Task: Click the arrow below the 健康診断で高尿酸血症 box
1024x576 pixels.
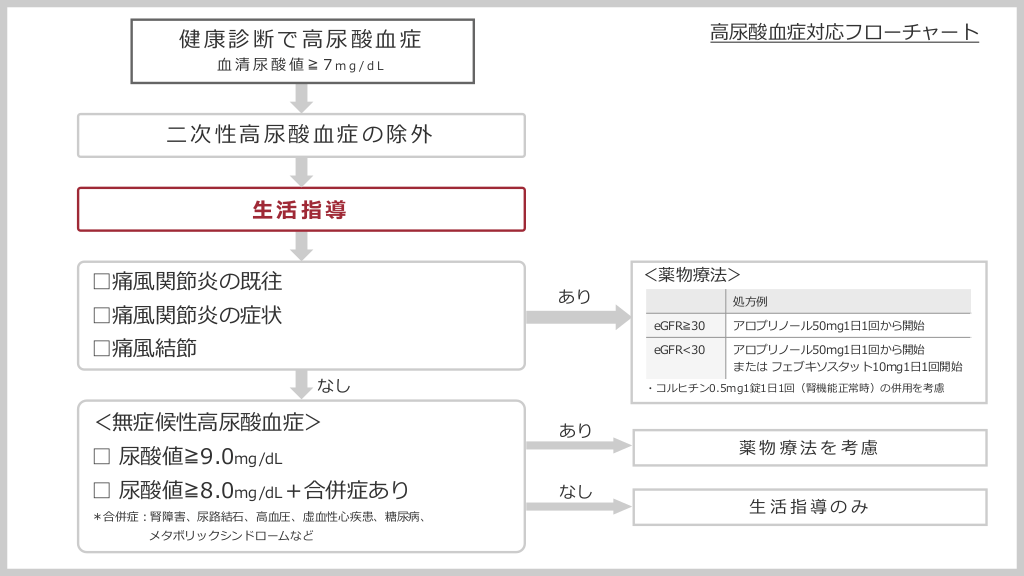Action: point(301,98)
